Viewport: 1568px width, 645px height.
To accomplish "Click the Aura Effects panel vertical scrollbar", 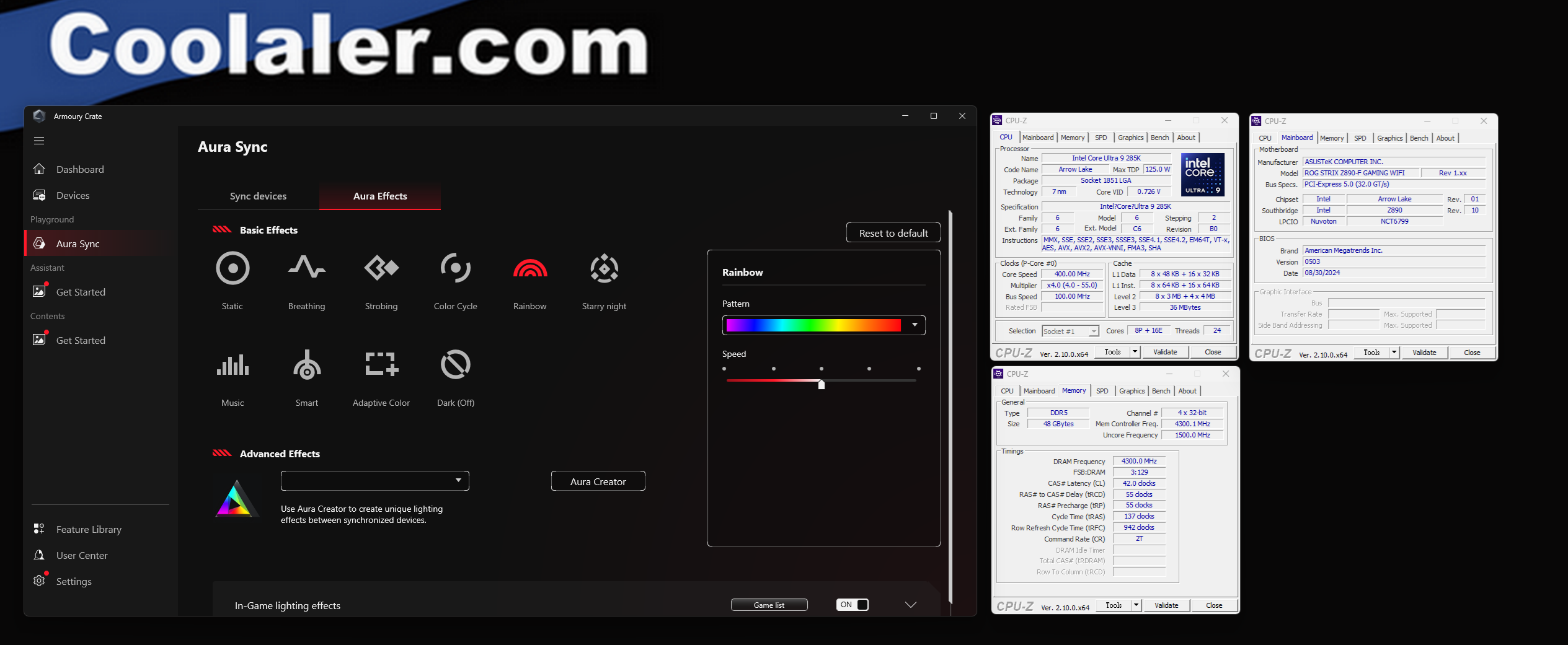I will 950,406.
